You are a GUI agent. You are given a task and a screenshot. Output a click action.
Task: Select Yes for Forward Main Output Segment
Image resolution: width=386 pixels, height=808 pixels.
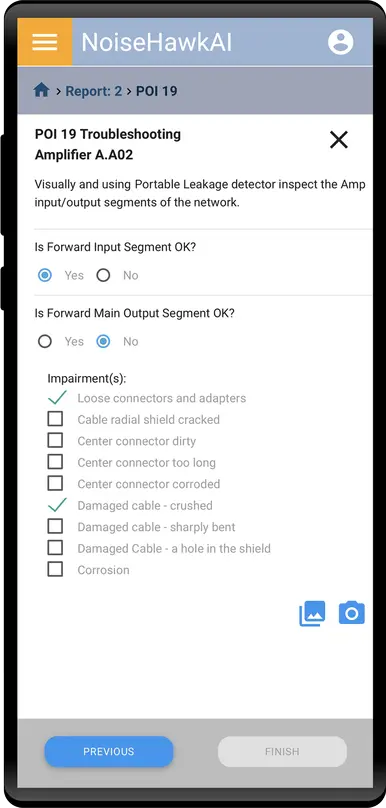coord(45,341)
